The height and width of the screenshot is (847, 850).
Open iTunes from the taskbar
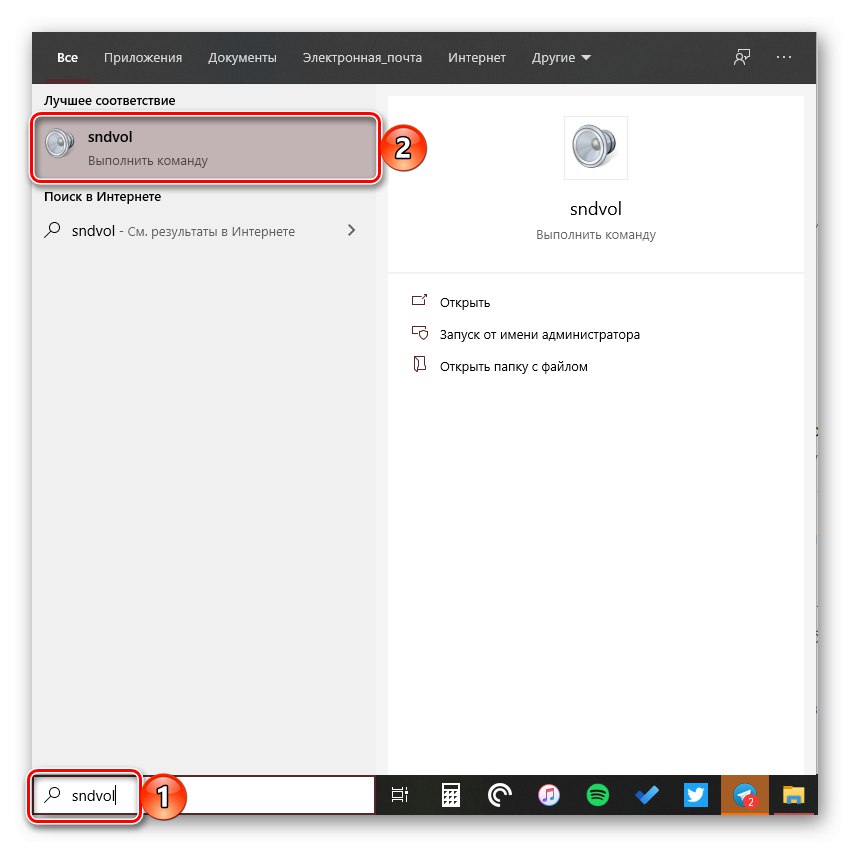click(547, 795)
